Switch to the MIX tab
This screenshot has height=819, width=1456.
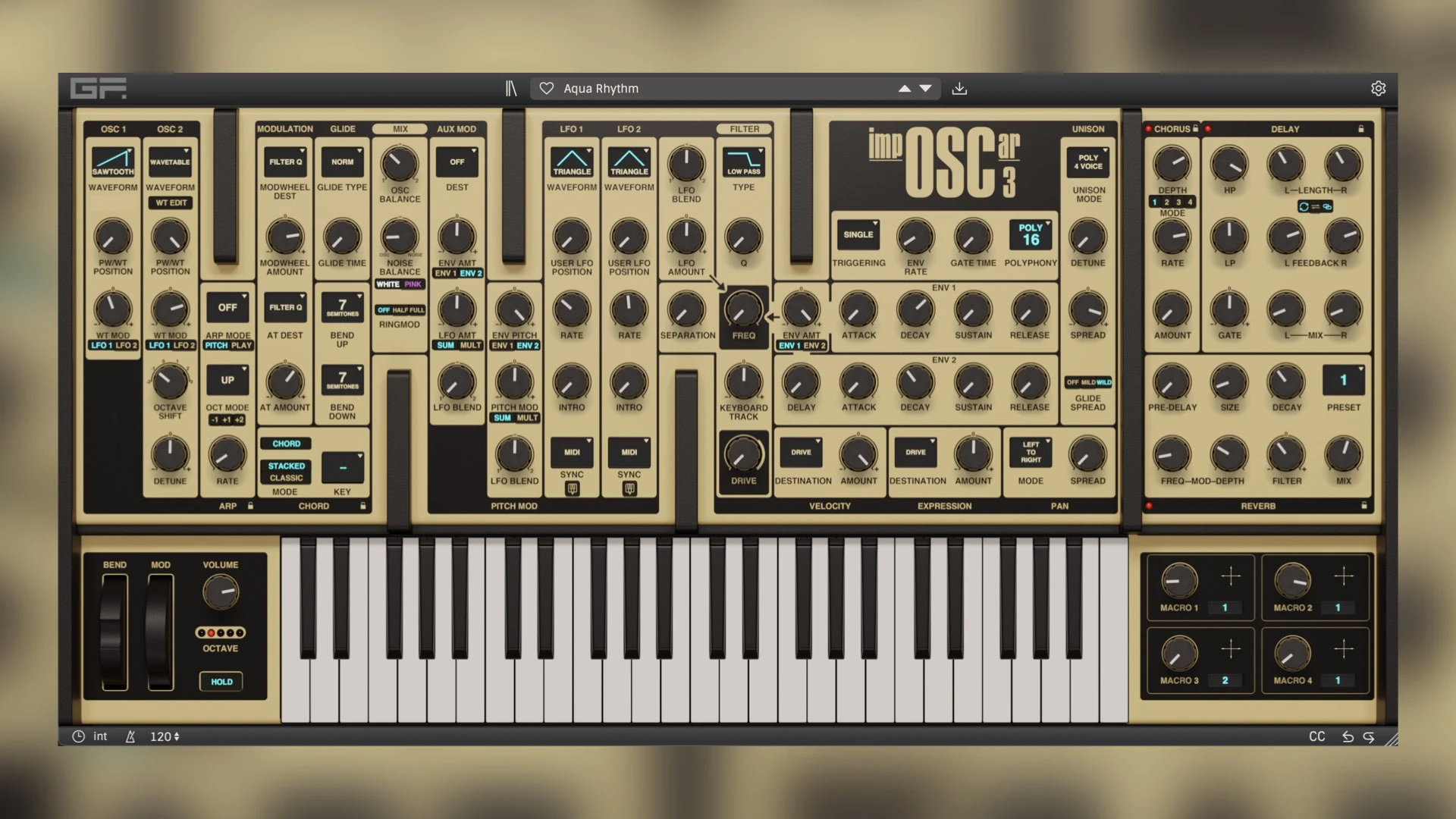[x=400, y=129]
